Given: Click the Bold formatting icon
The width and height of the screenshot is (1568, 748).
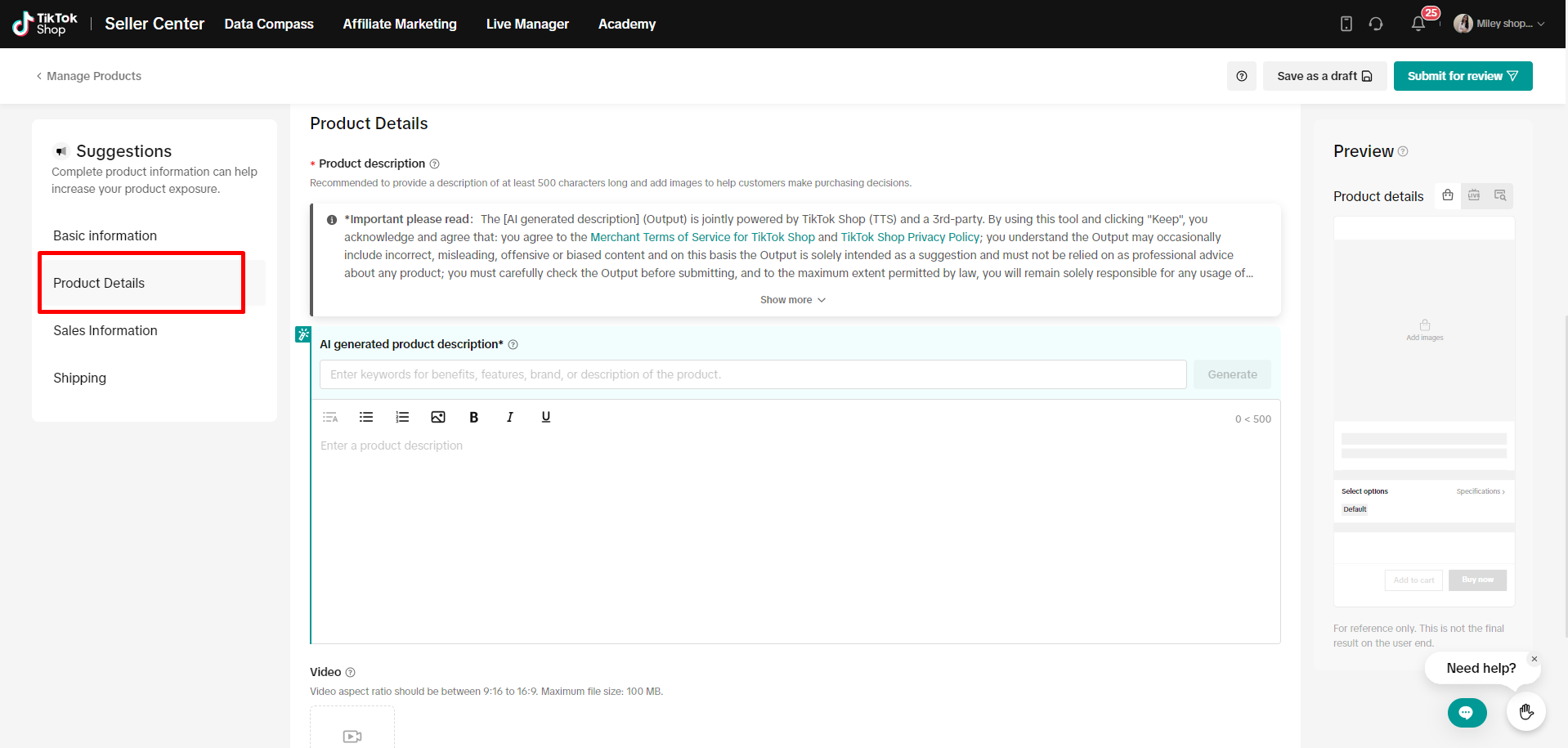Looking at the screenshot, I should pos(473,418).
